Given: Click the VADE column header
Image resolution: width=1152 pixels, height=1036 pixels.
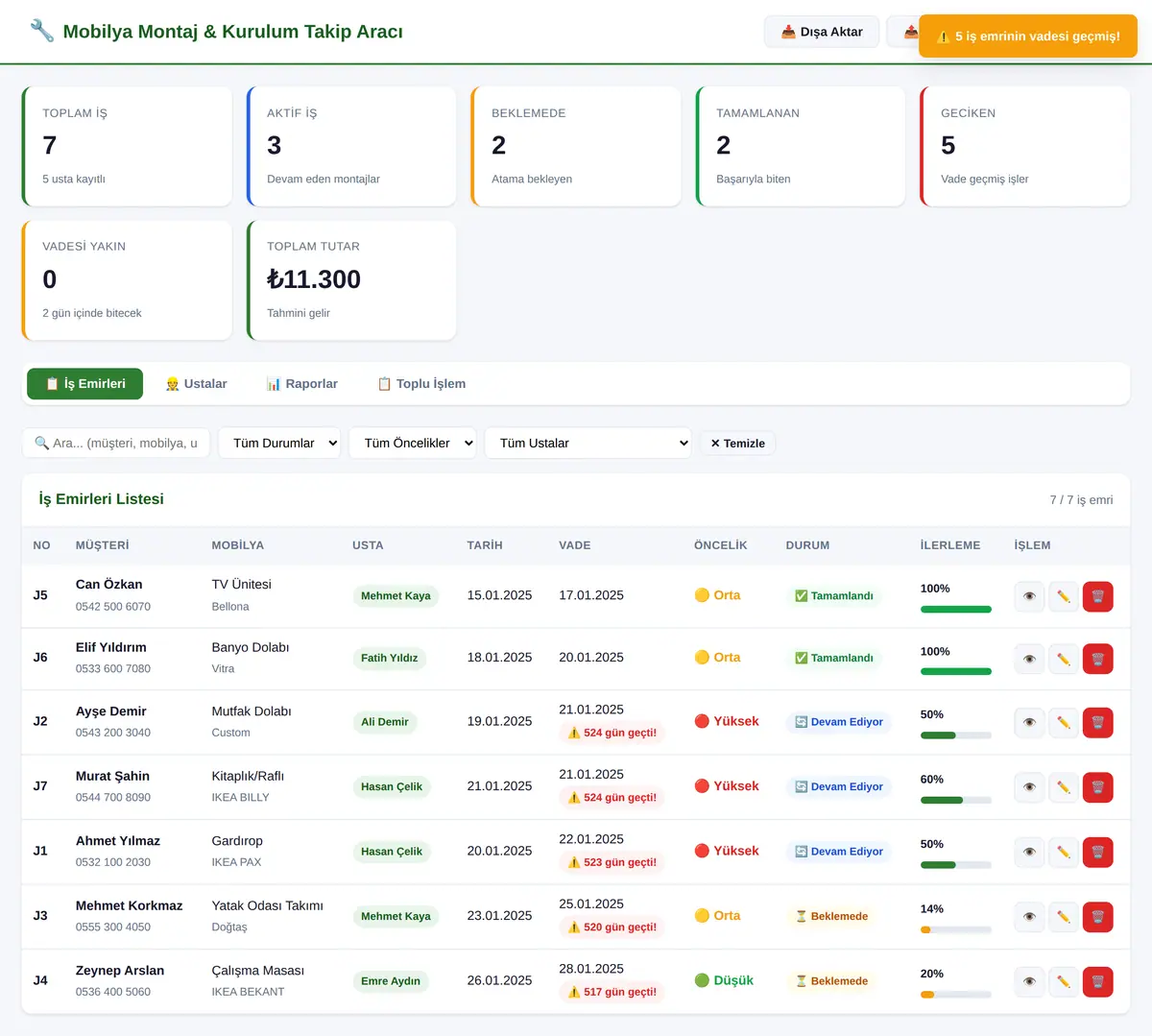Looking at the screenshot, I should [x=575, y=545].
